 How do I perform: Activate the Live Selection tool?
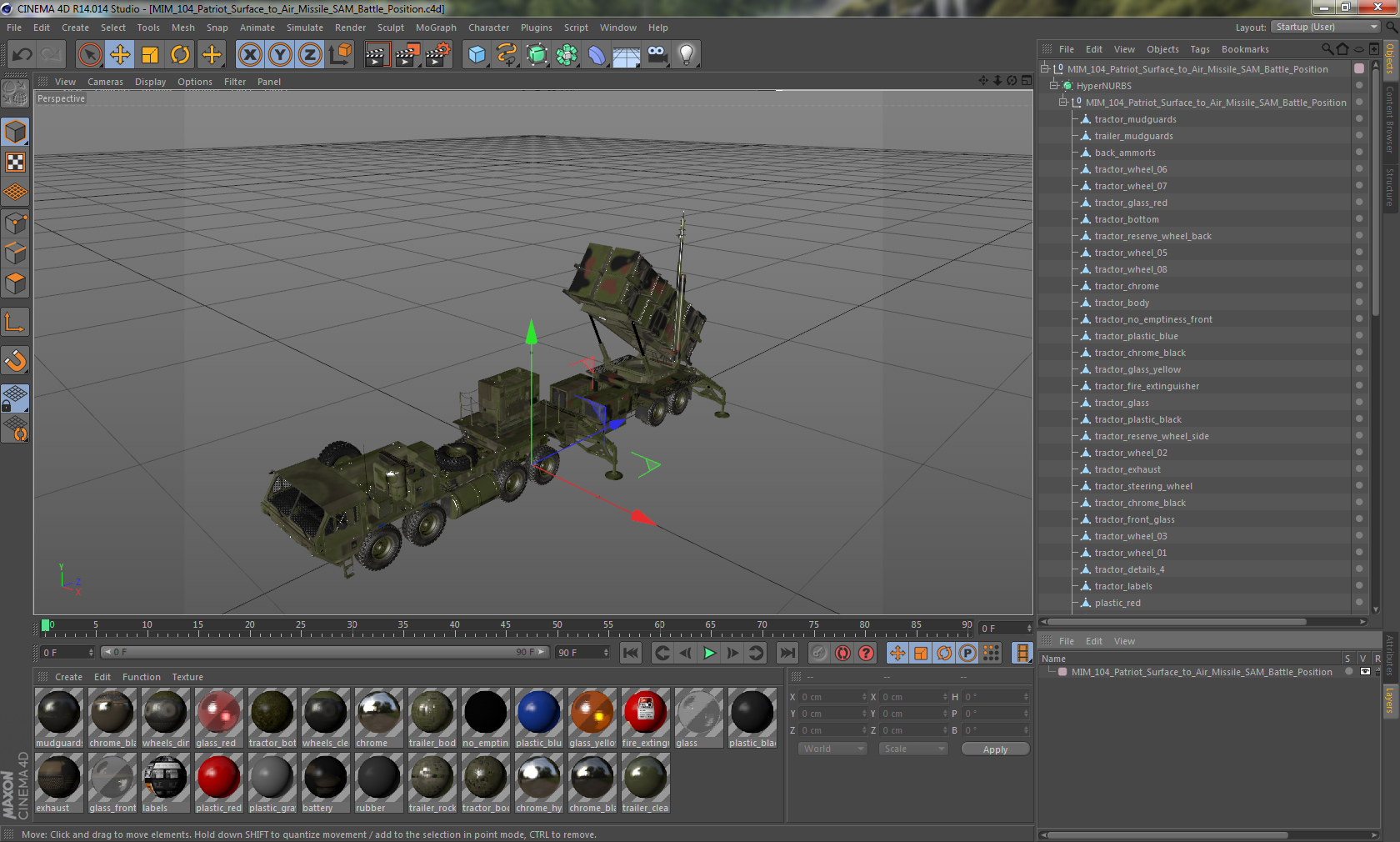89,55
